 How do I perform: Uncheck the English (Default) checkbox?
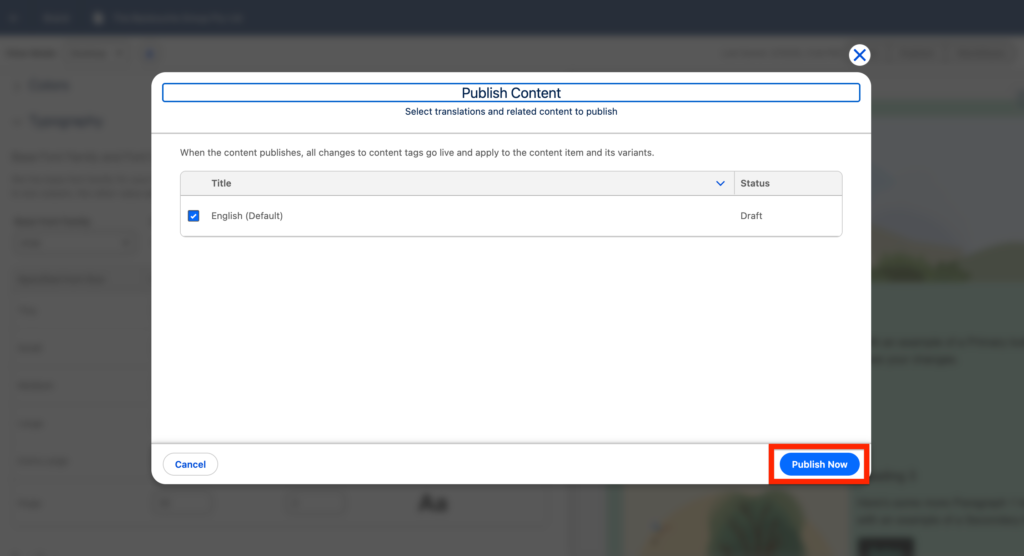pyautogui.click(x=194, y=216)
